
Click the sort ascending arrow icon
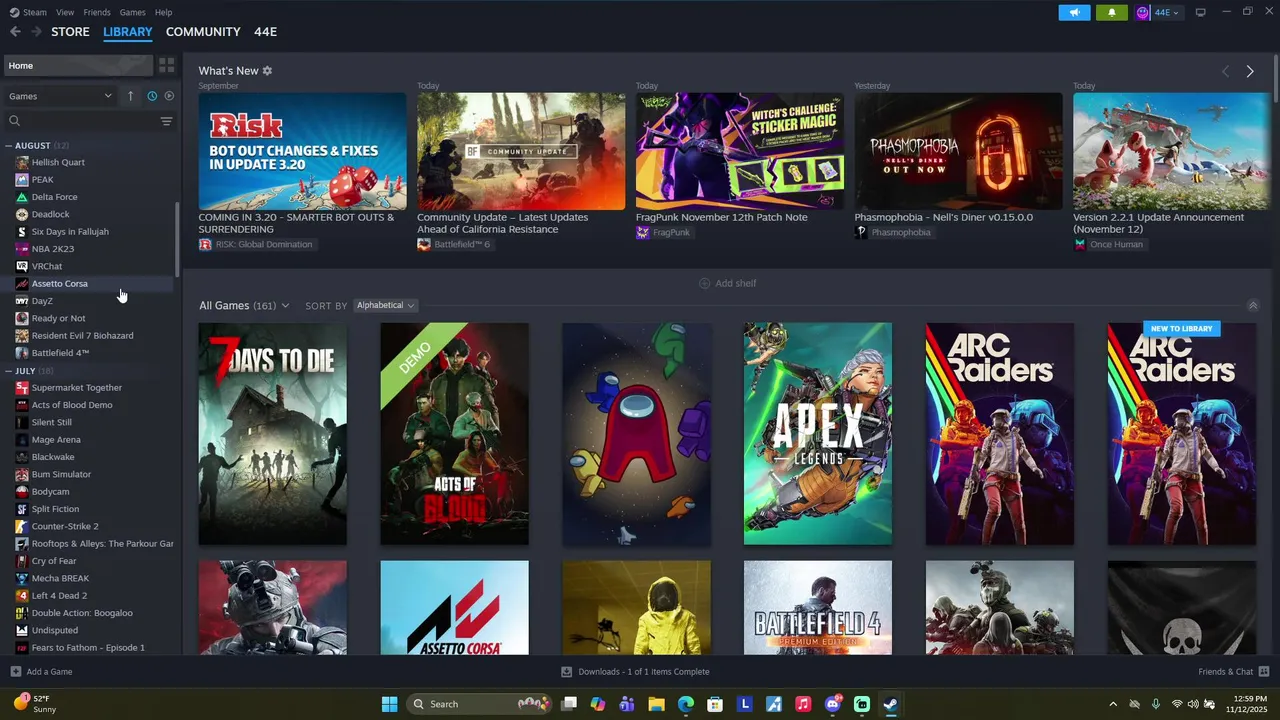click(x=130, y=96)
